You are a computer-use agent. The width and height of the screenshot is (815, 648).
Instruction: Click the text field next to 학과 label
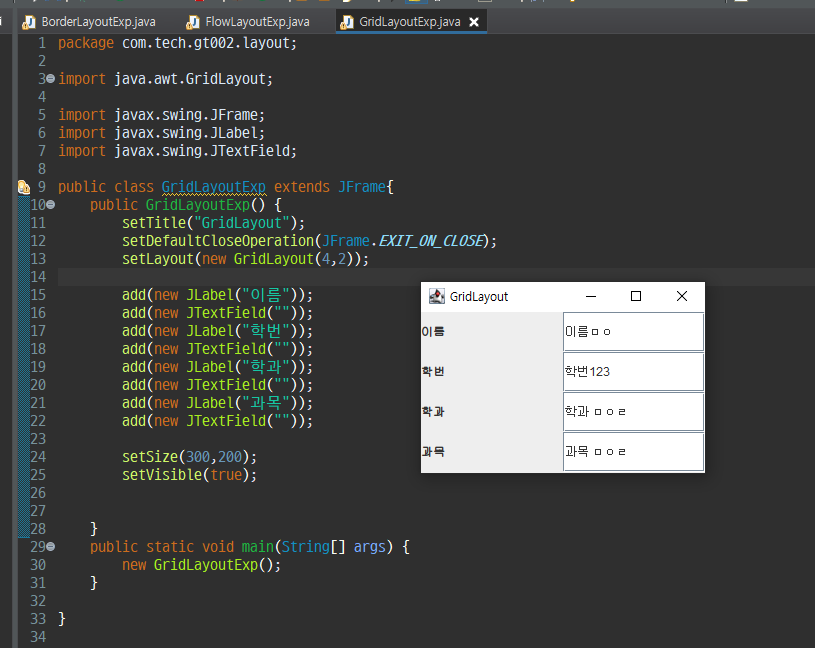point(633,412)
